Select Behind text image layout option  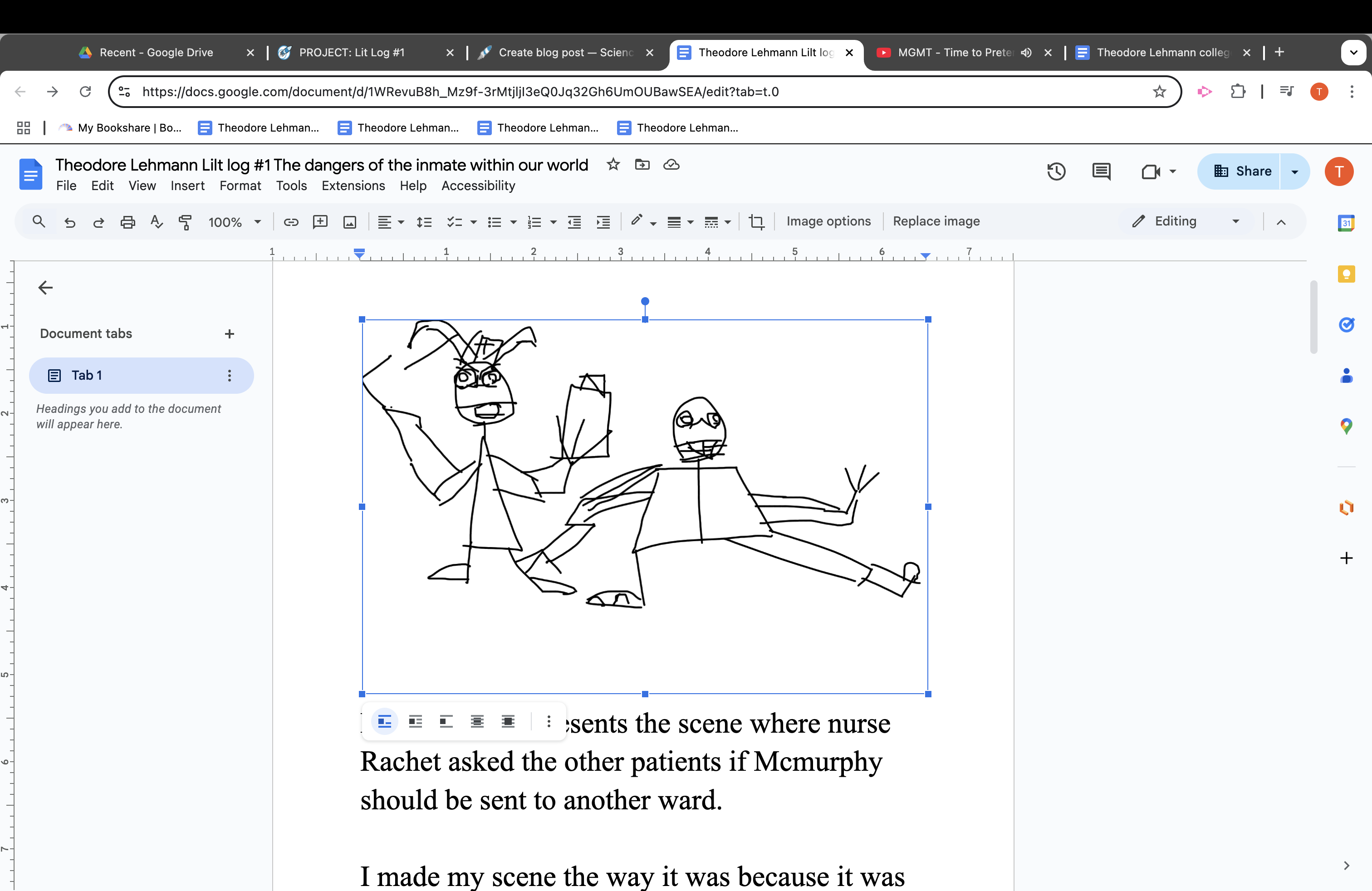click(x=477, y=721)
